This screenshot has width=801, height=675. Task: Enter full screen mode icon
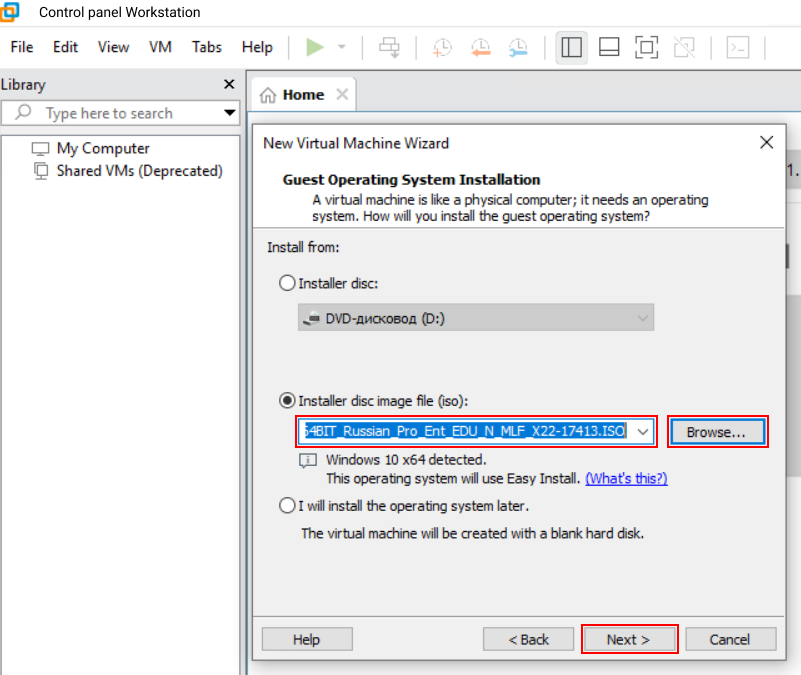pyautogui.click(x=647, y=47)
